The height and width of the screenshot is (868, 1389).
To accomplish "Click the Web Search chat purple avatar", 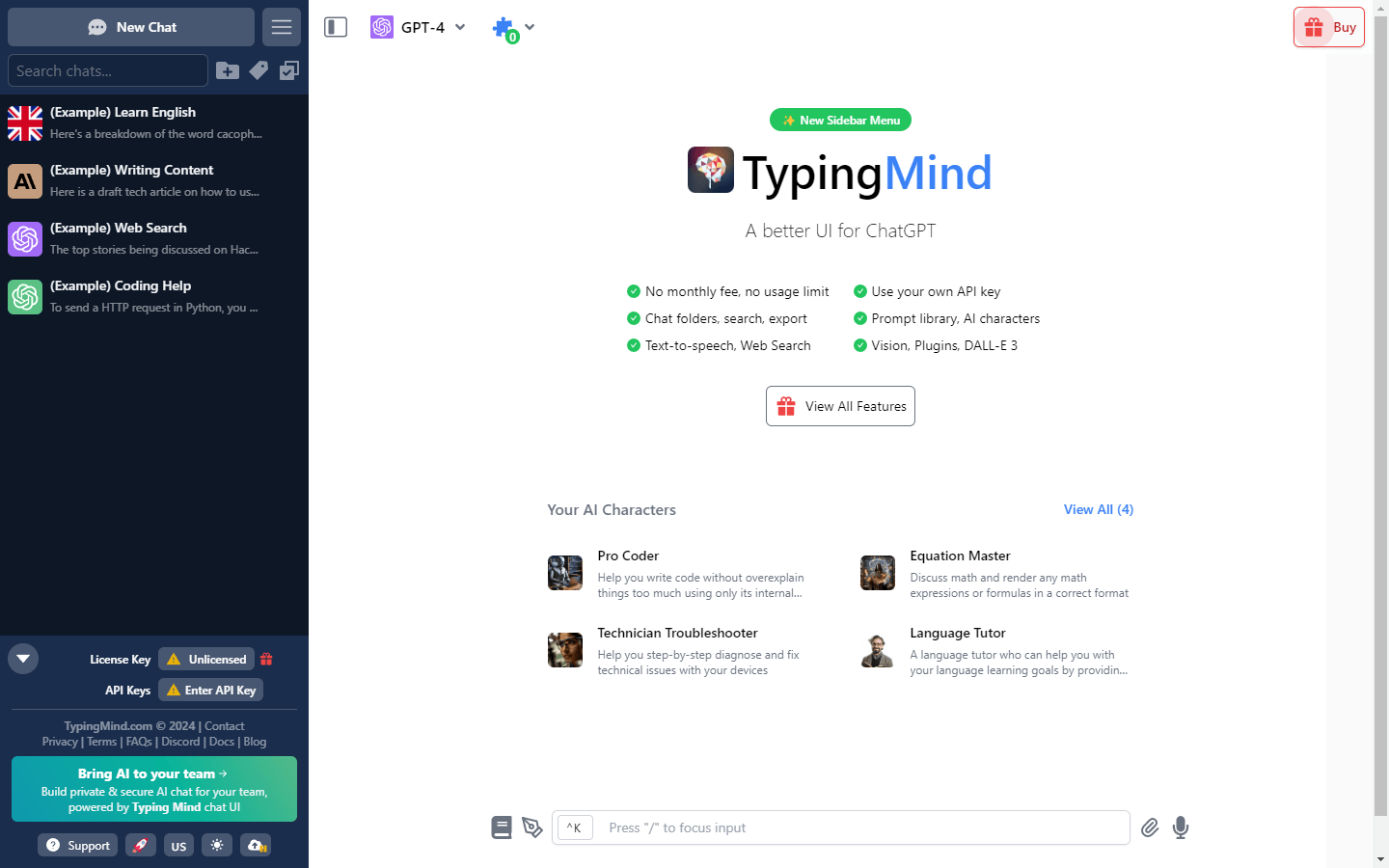I will click(x=25, y=239).
